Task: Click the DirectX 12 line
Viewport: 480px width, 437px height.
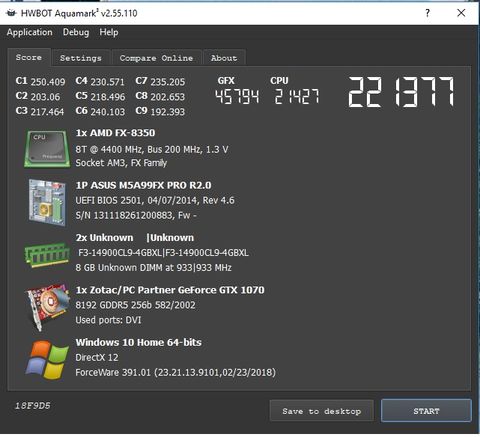Action: click(x=97, y=357)
